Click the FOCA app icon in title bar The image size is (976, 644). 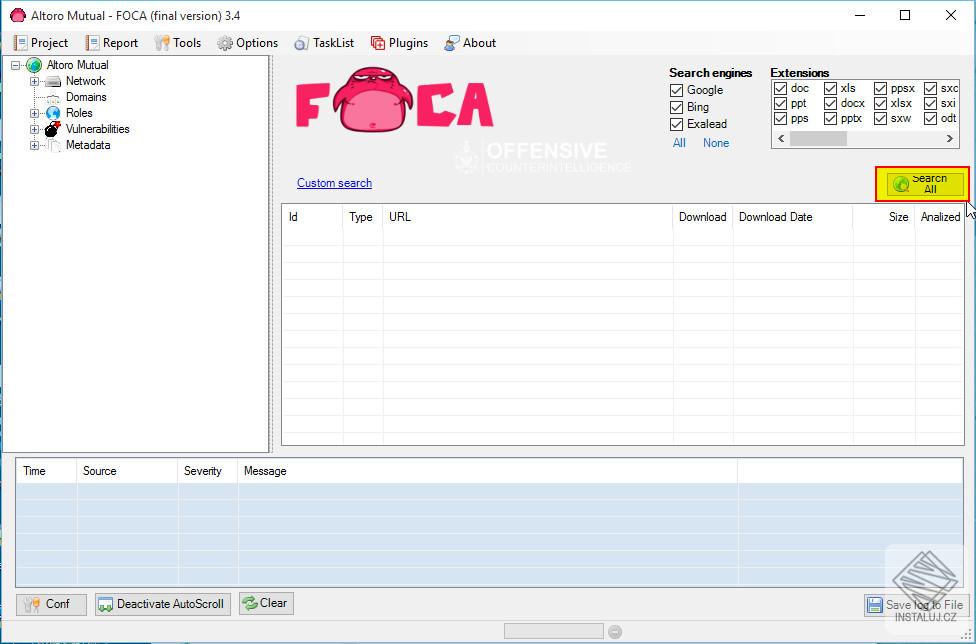click(x=18, y=15)
